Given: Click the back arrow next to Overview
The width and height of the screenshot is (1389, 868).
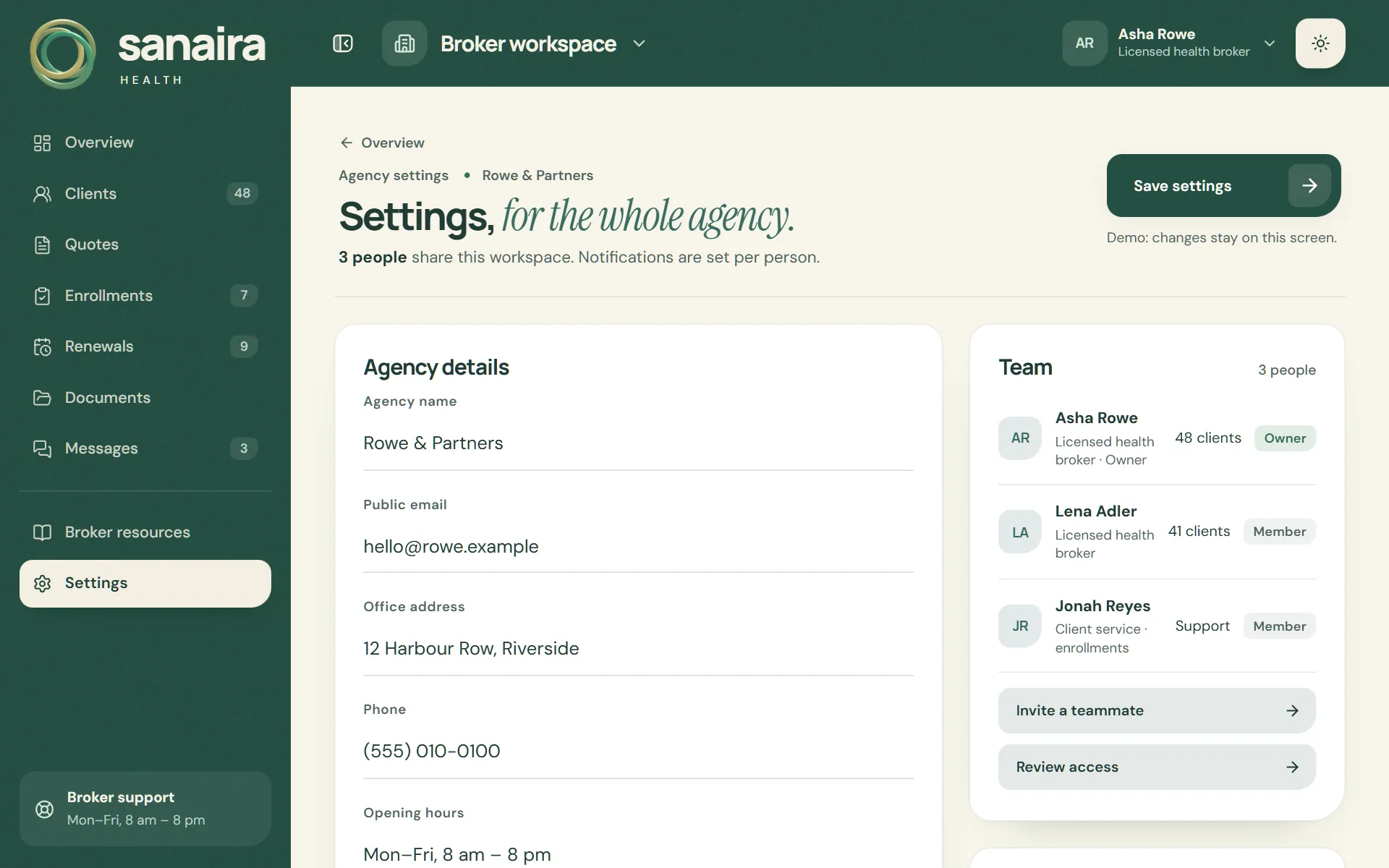Looking at the screenshot, I should [x=347, y=142].
